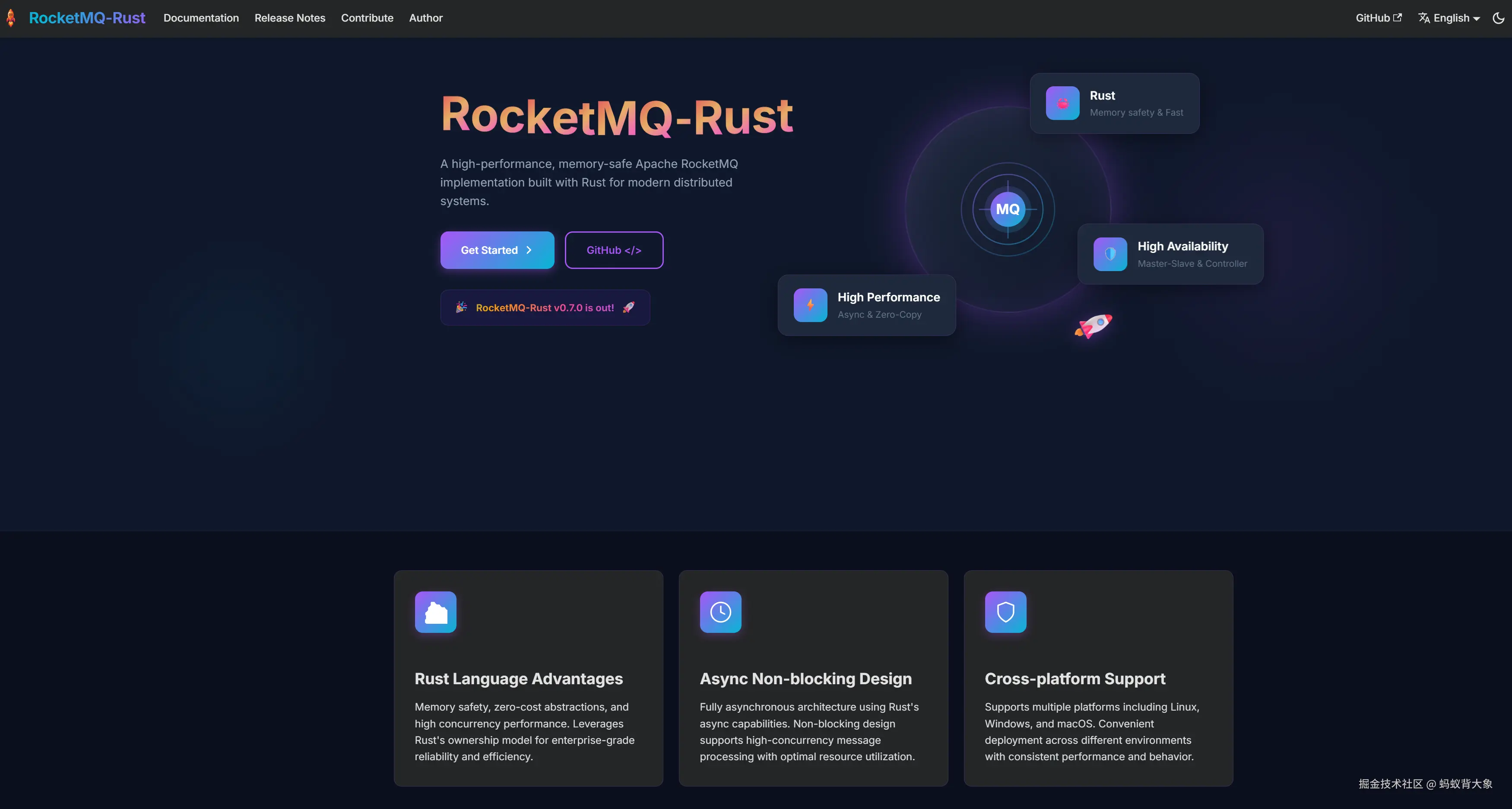Open the English language dropdown
This screenshot has width=1512, height=809.
[x=1449, y=18]
